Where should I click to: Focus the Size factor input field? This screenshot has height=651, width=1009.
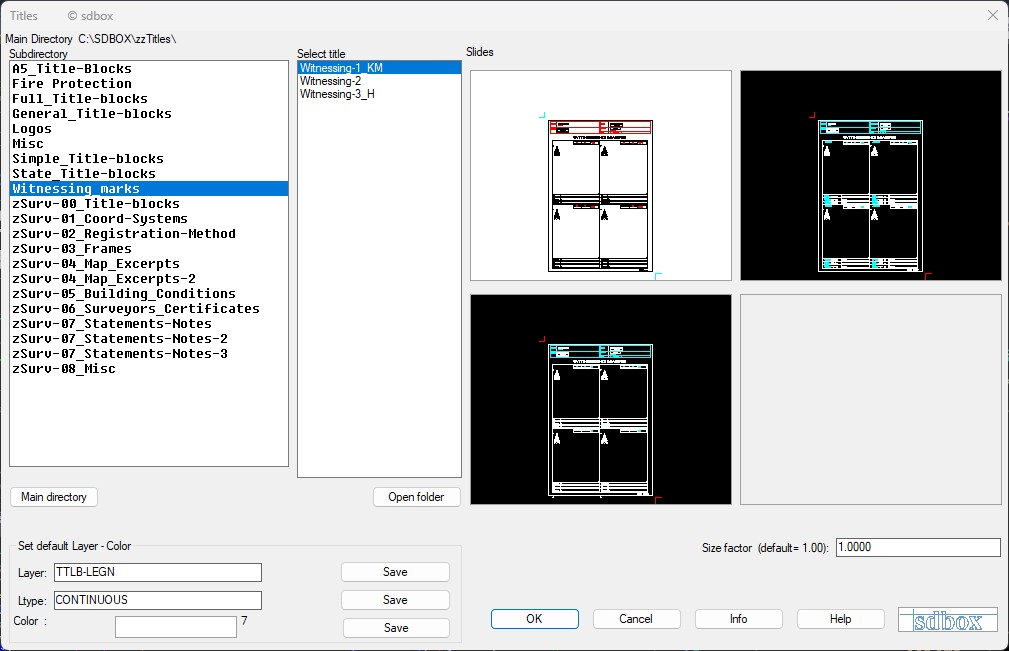[x=918, y=547]
